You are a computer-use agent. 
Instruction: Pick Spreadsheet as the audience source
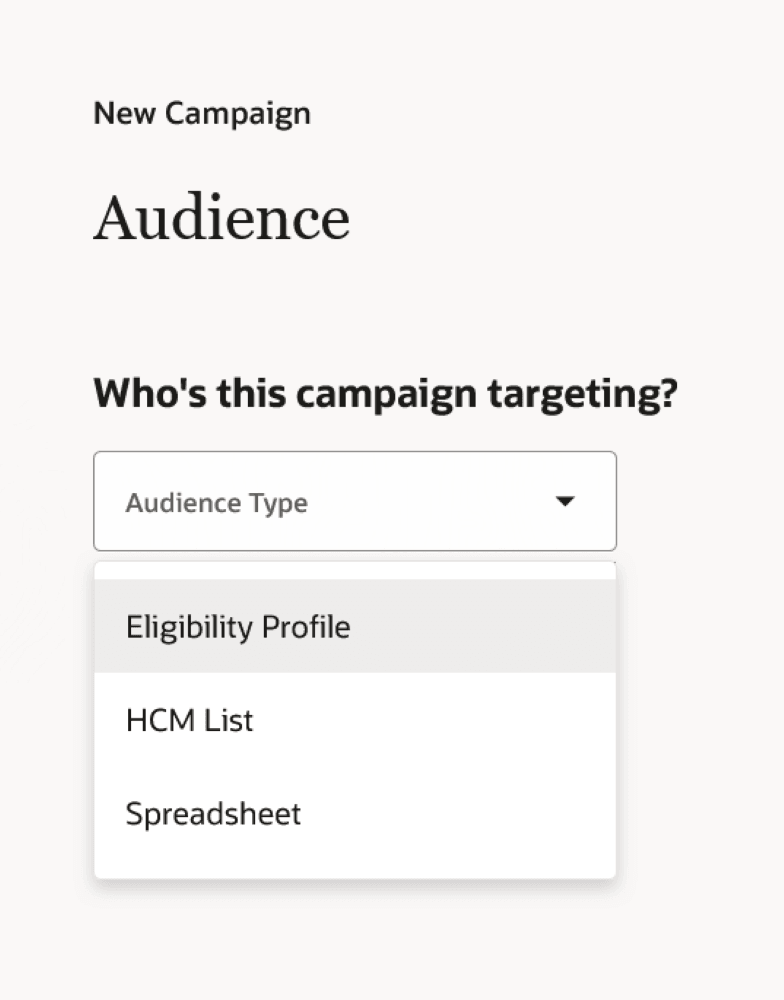point(213,814)
